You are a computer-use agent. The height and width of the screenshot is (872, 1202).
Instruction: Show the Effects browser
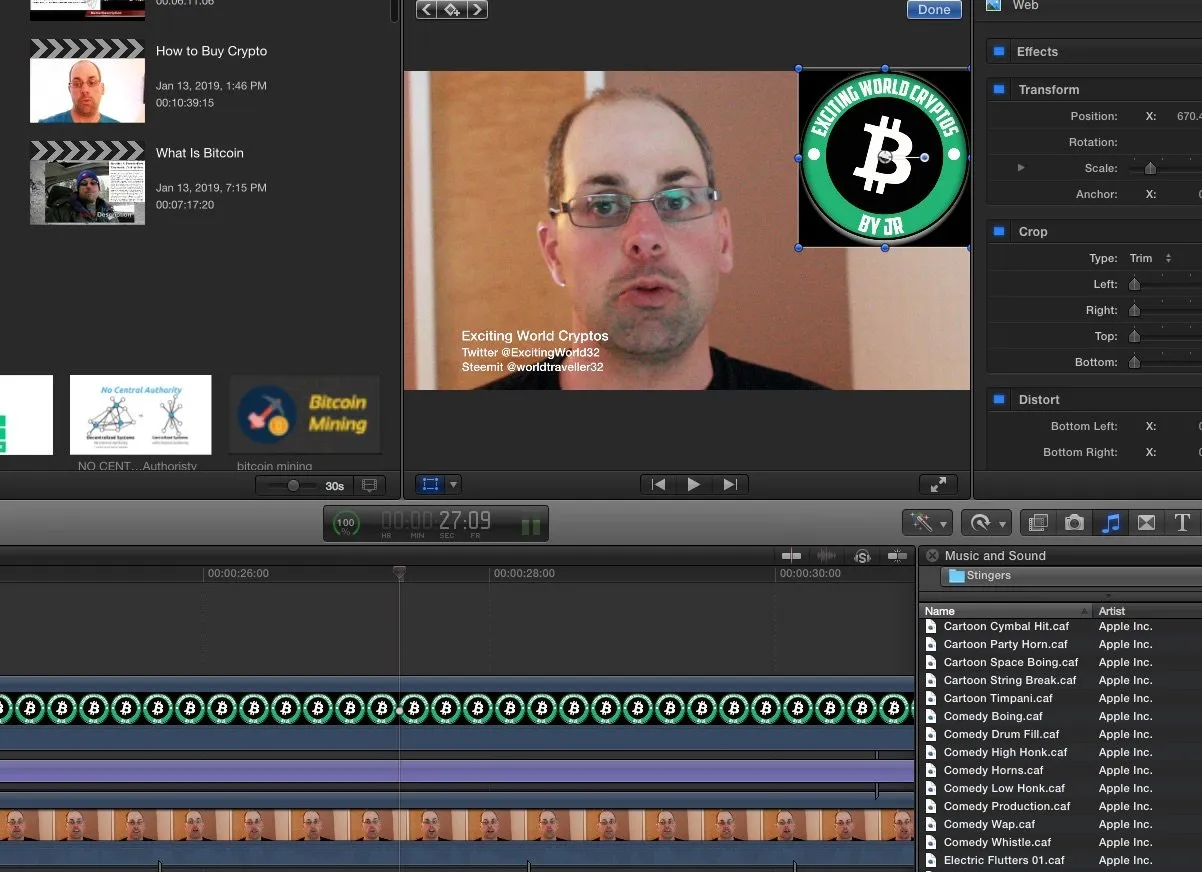(1038, 522)
